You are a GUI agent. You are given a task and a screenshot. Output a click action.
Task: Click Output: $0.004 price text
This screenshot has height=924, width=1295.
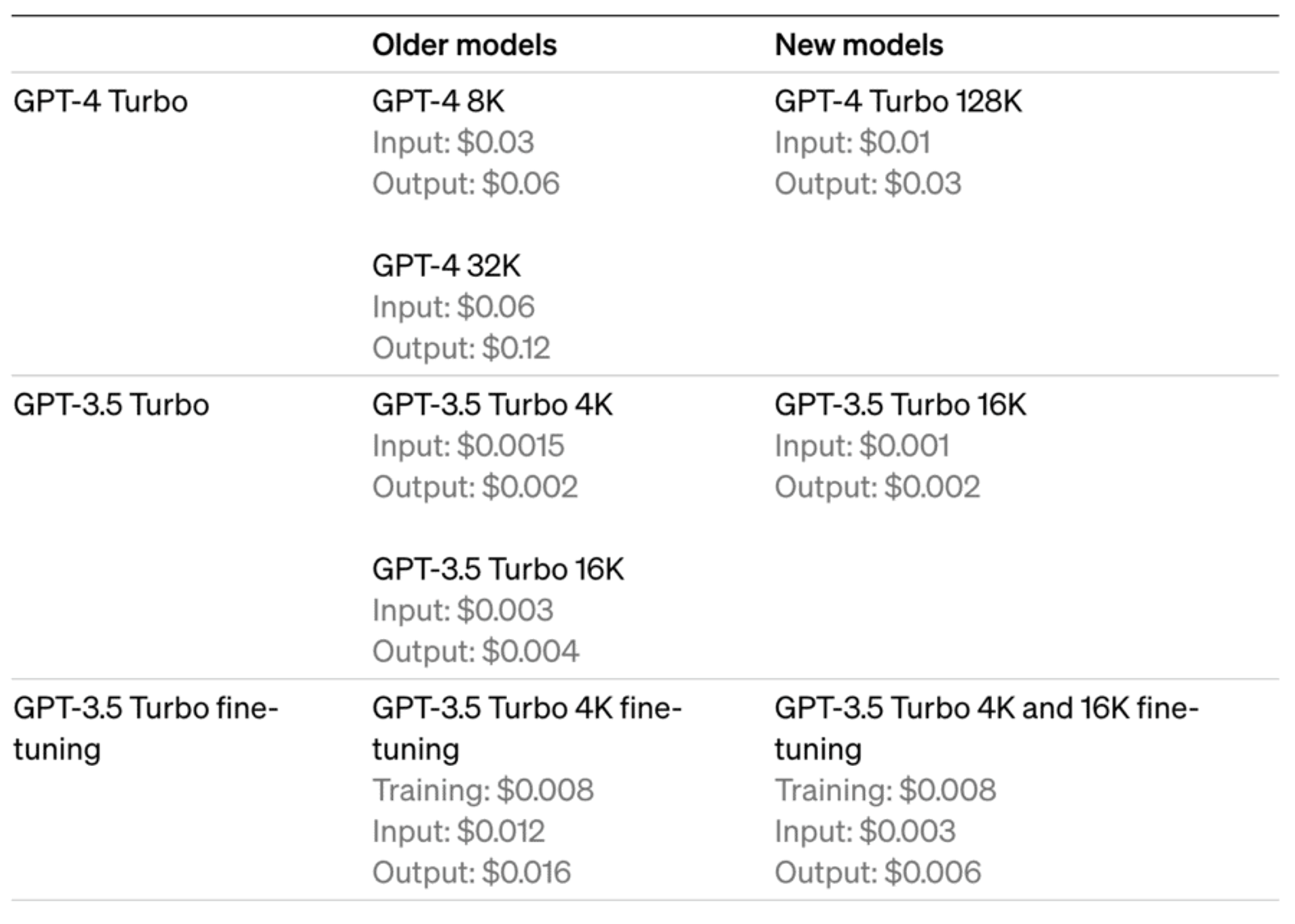476,652
